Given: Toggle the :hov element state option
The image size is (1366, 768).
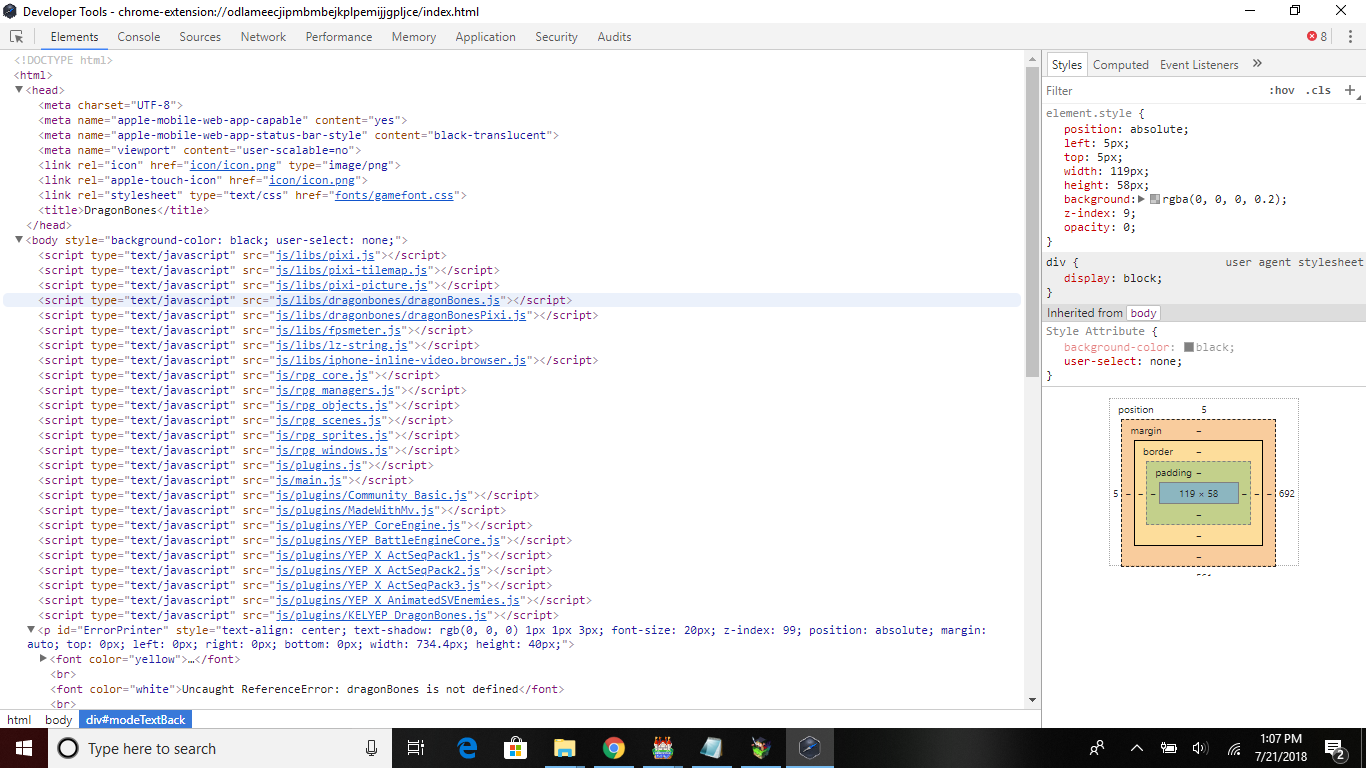Looking at the screenshot, I should point(1281,90).
